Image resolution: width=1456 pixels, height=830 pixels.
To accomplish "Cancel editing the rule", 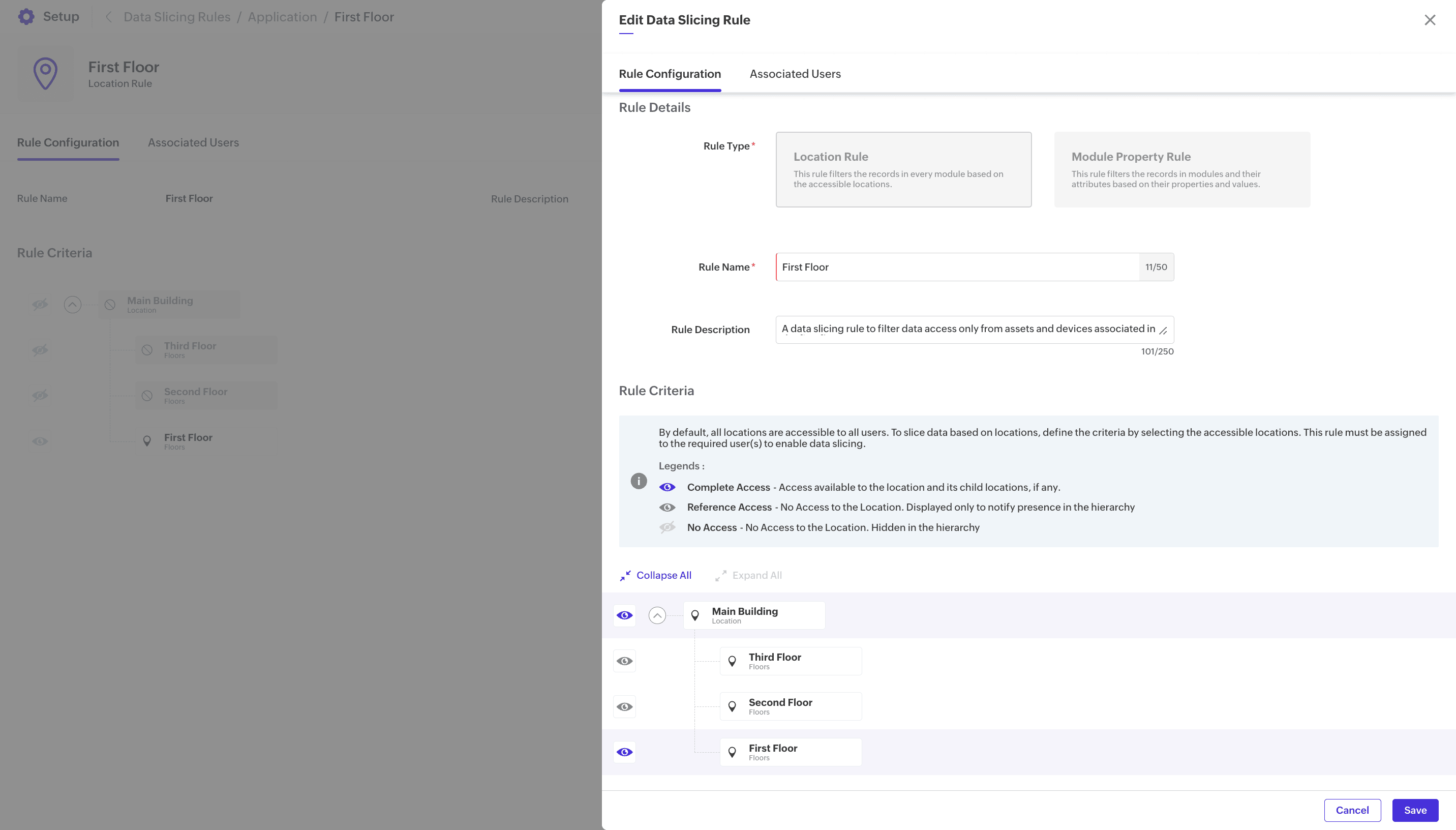I will (x=1352, y=810).
